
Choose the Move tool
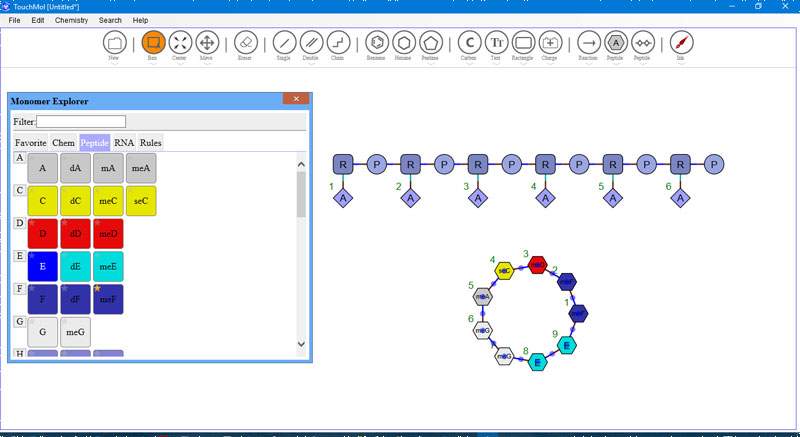tap(207, 43)
